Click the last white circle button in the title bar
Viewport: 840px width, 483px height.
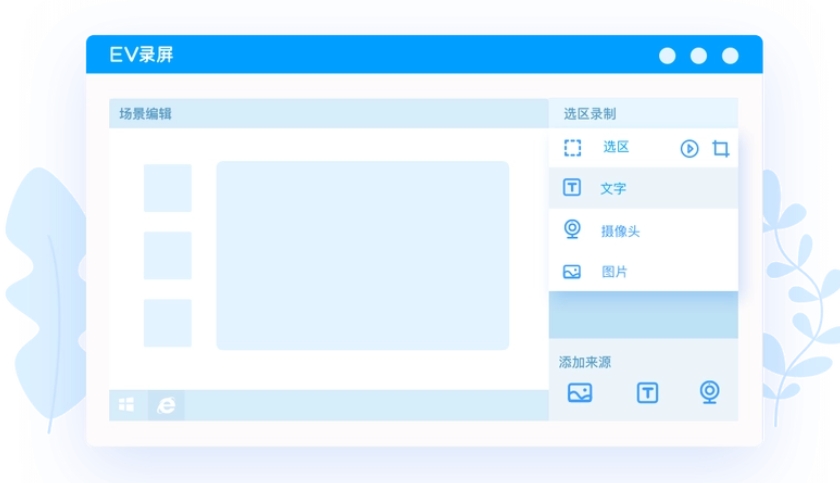[730, 56]
